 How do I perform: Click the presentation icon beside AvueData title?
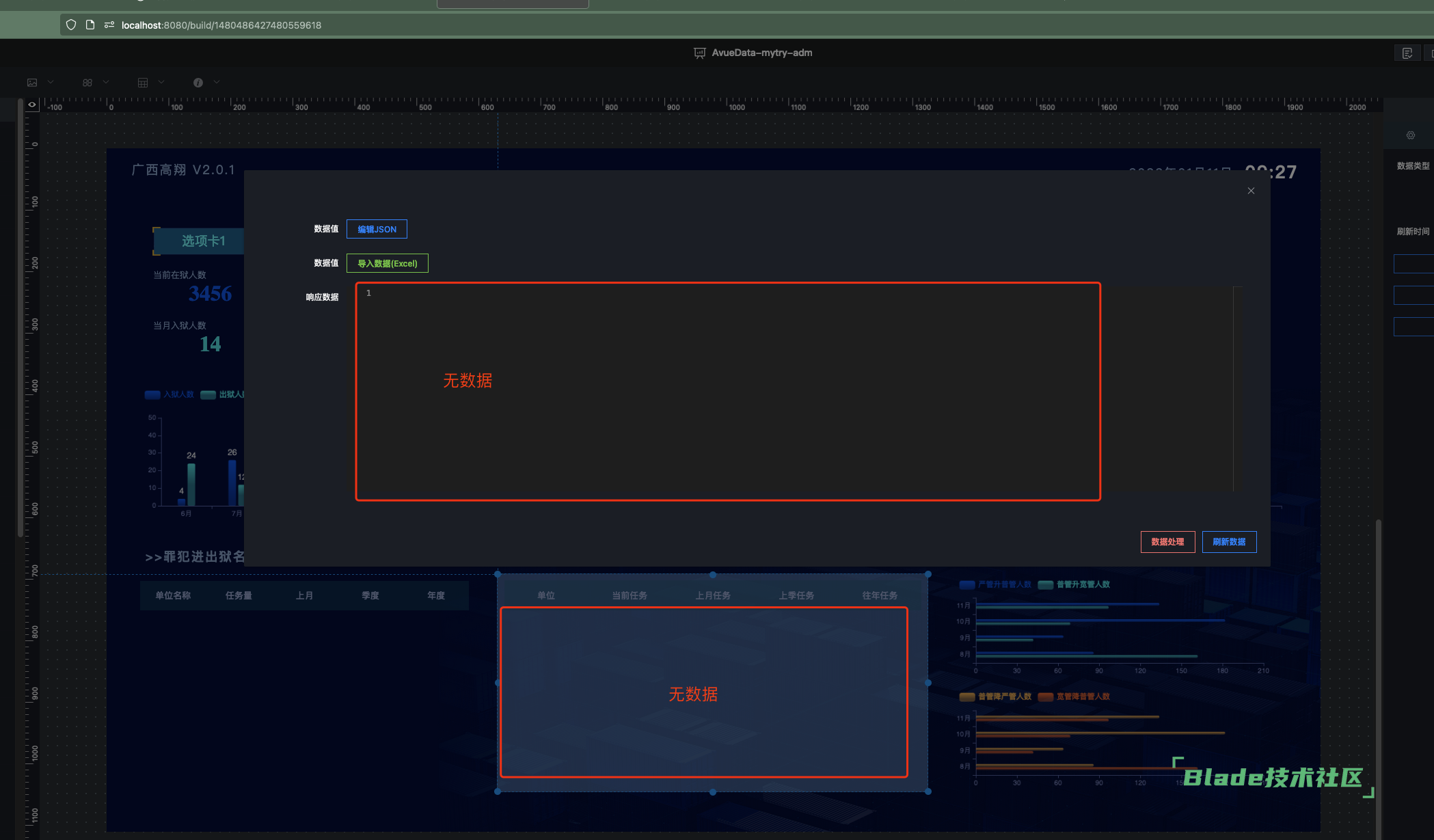coord(700,53)
